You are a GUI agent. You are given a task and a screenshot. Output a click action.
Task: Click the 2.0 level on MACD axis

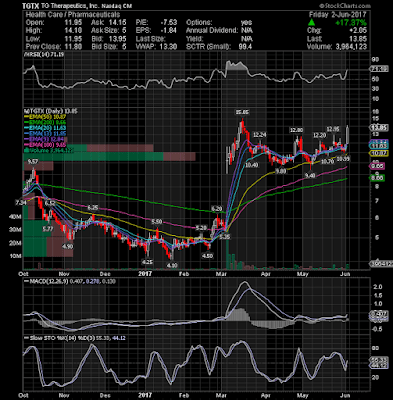pos(377,287)
